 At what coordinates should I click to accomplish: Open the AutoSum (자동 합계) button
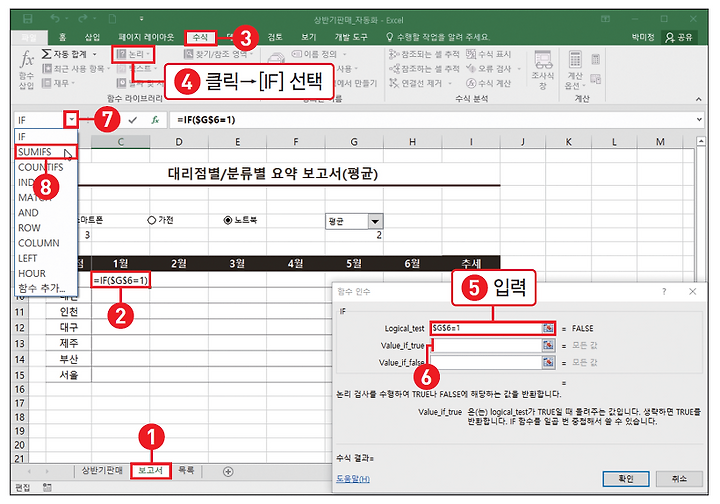point(70,54)
